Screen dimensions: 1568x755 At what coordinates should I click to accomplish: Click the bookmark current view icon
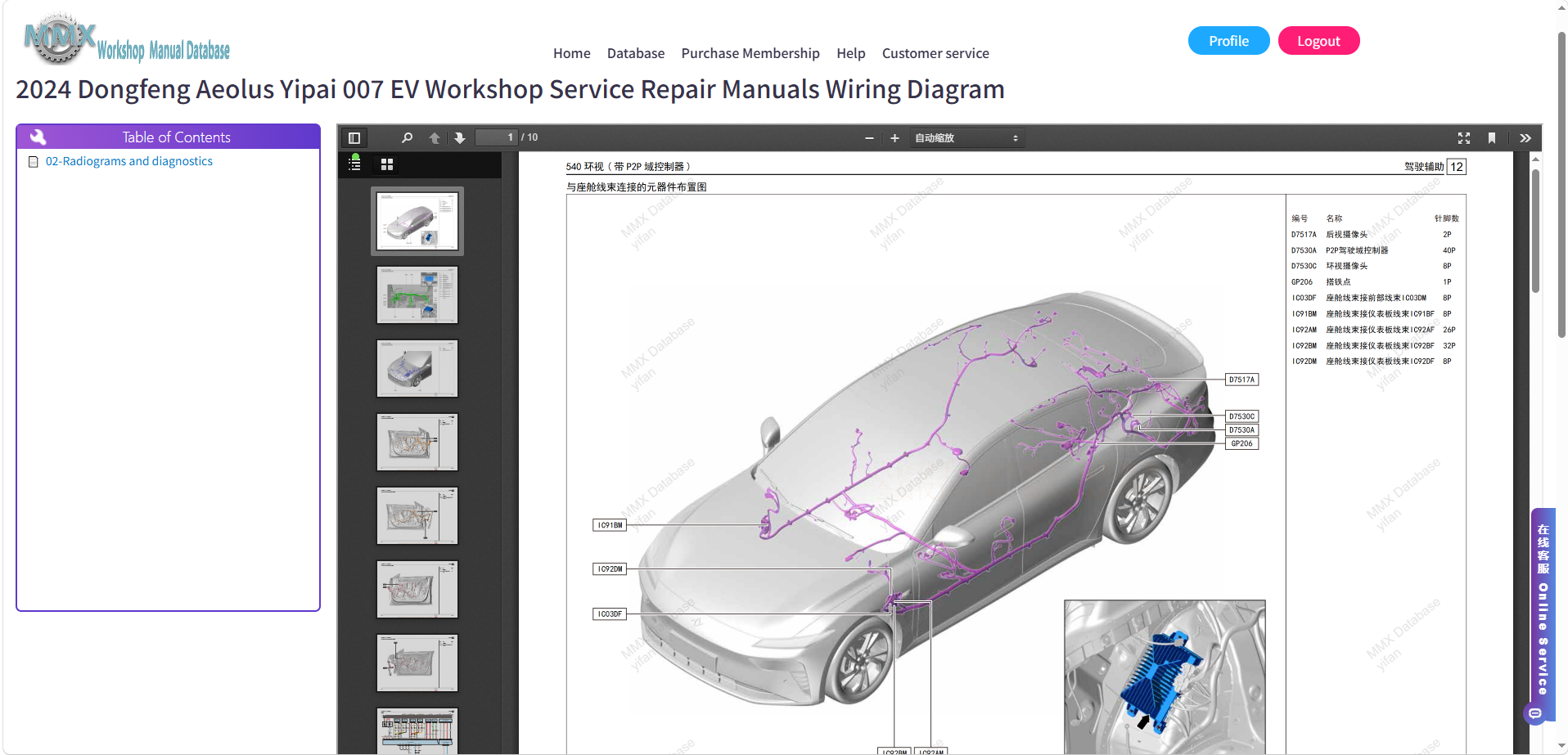click(x=1492, y=138)
